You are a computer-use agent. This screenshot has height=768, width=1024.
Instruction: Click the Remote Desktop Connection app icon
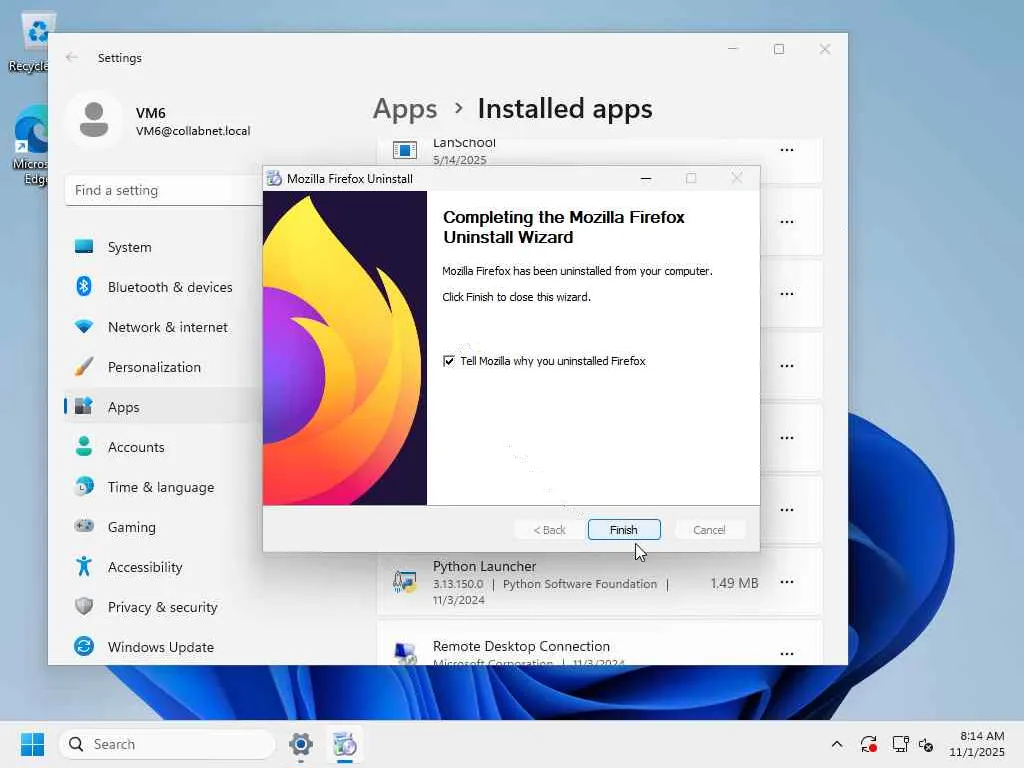(x=405, y=652)
